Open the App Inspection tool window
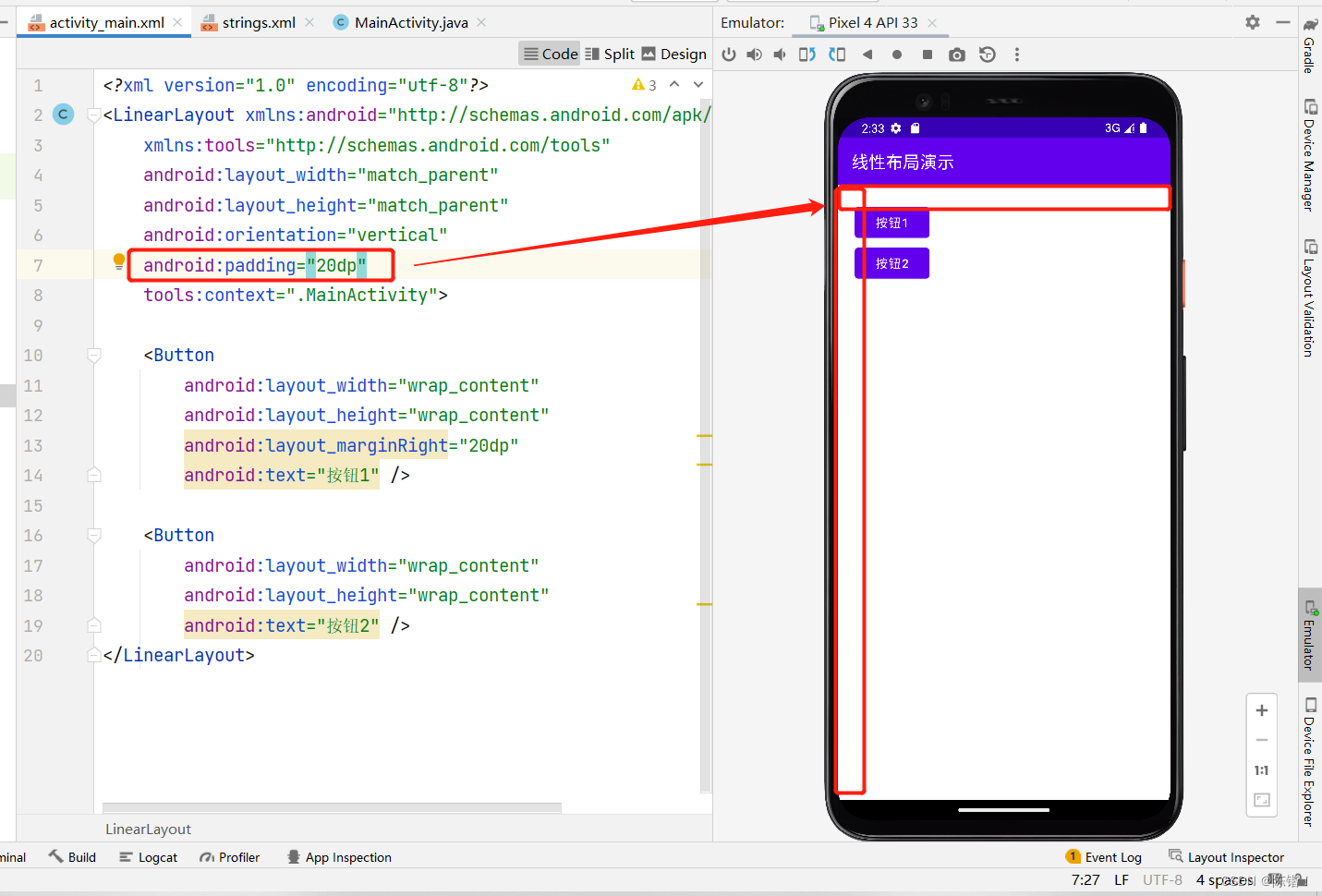This screenshot has width=1322, height=896. (339, 857)
